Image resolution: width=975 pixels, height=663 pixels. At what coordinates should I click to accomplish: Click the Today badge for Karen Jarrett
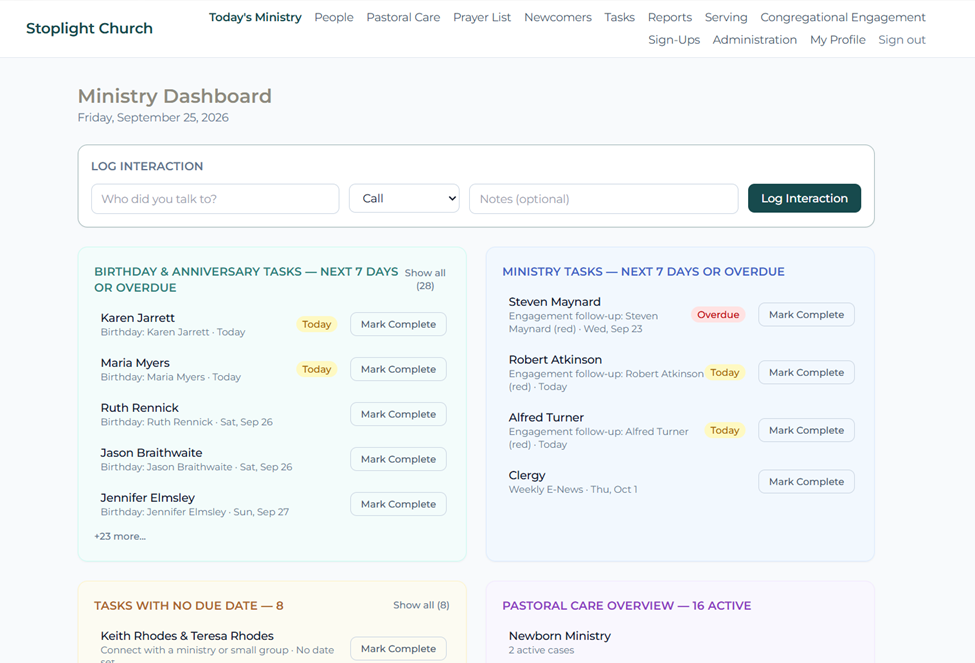[316, 324]
